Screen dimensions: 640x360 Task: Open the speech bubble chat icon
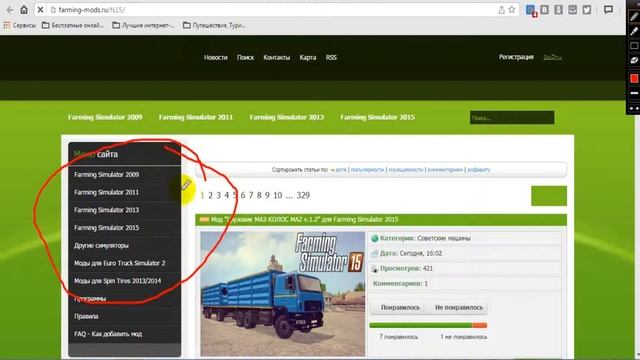point(608,9)
